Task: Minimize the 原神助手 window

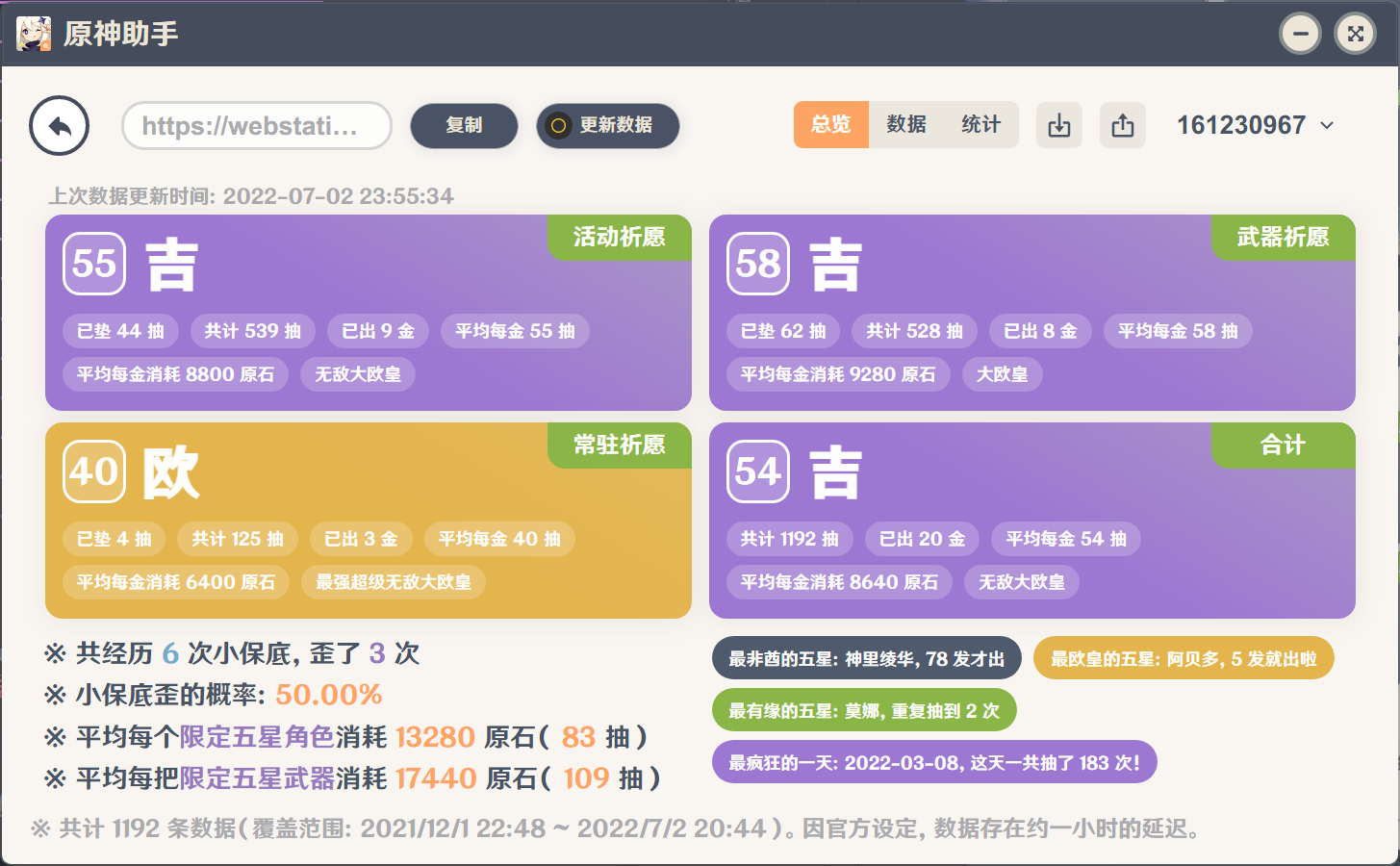Action: 1300,35
